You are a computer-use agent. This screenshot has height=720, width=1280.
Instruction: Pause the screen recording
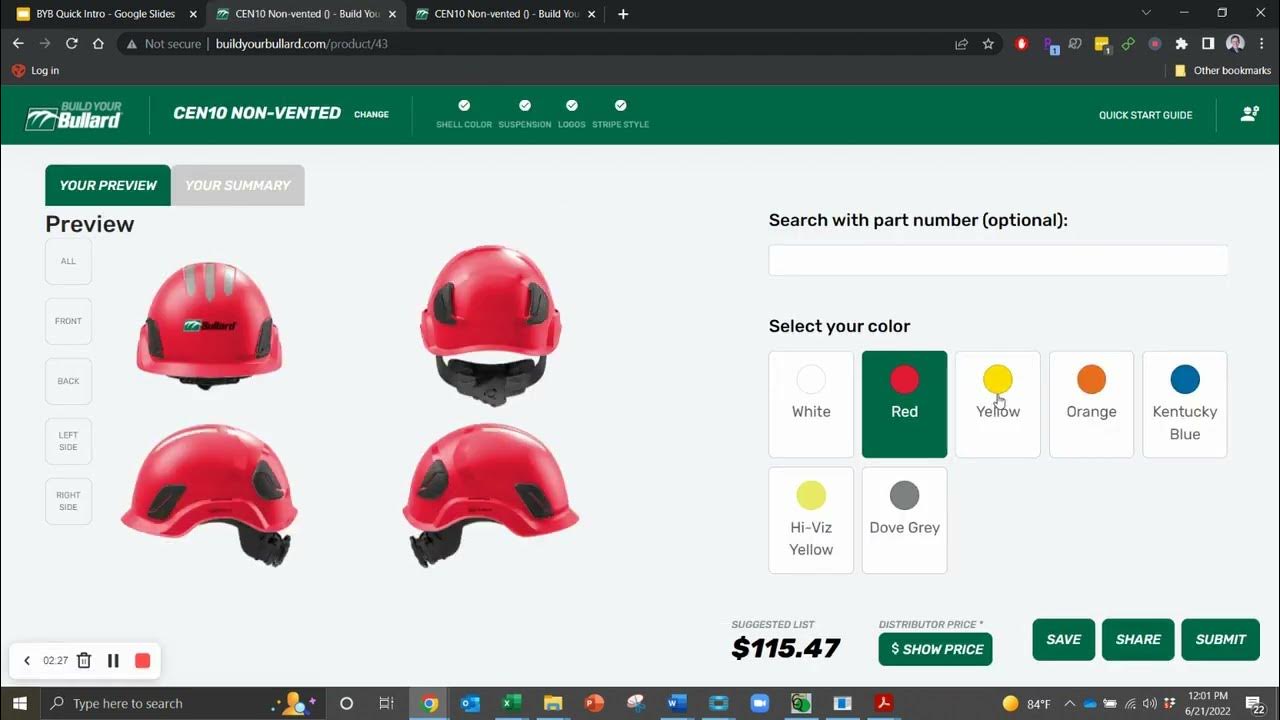coord(113,660)
